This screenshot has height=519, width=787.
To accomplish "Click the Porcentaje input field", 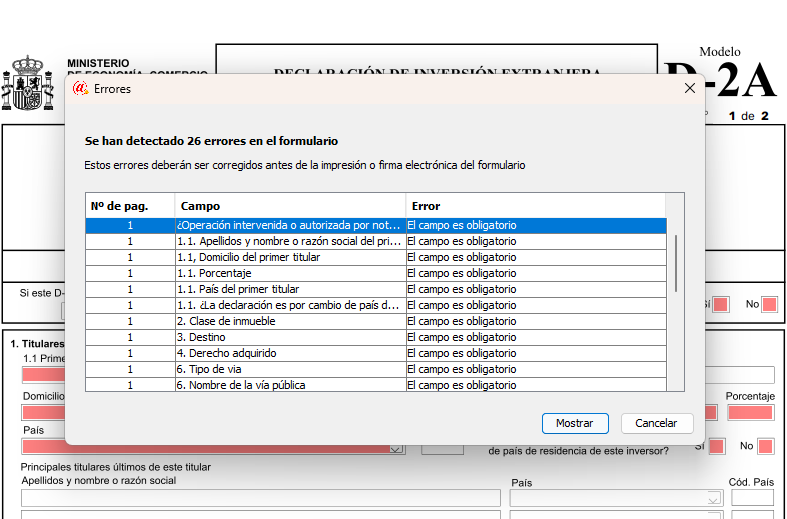I will click(750, 412).
